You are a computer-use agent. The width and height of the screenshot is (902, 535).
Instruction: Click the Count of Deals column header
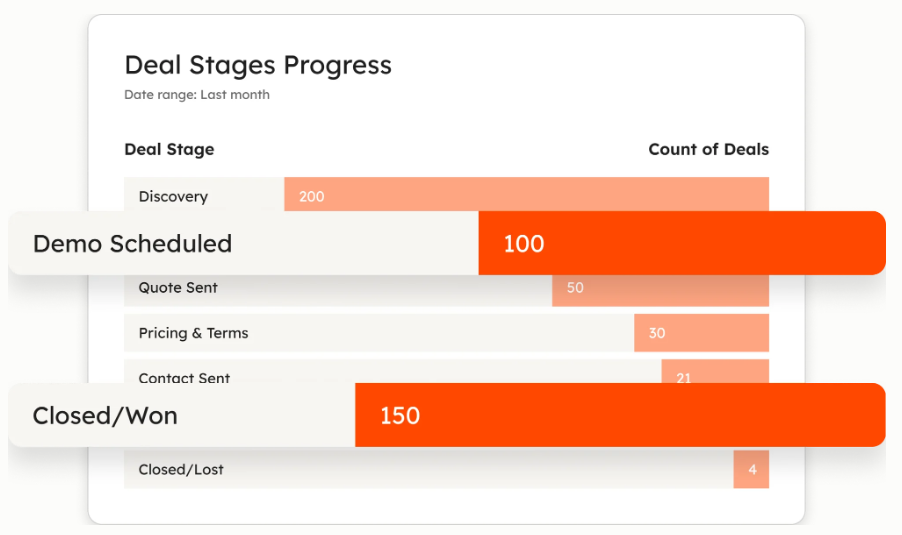(708, 150)
